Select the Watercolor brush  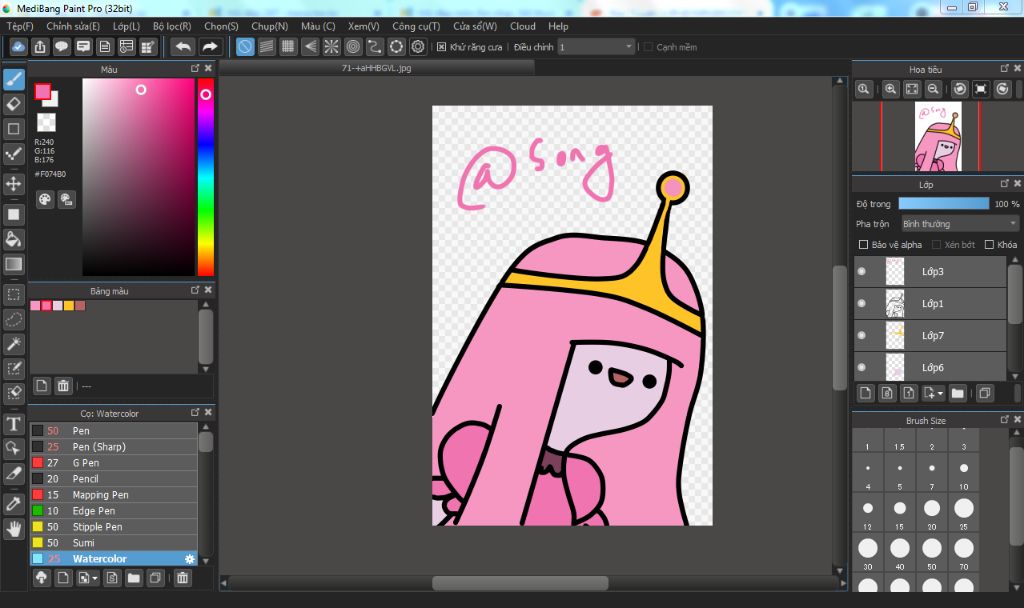click(x=114, y=559)
